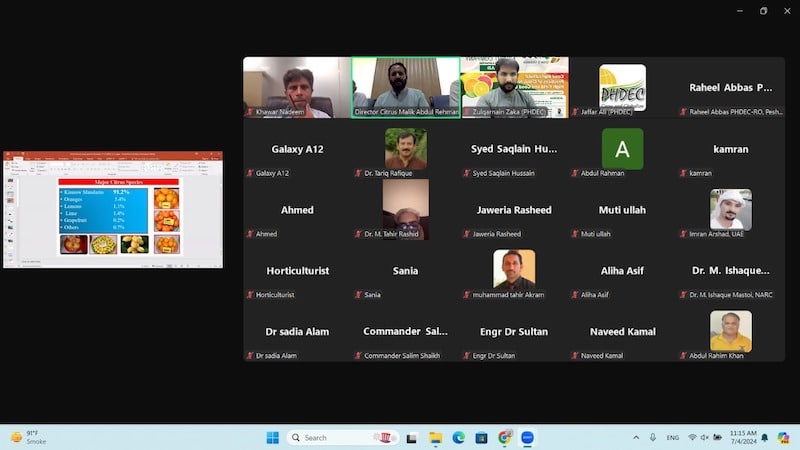Select Director Citrus Malik Abdul Rehman video tile

pos(406,88)
